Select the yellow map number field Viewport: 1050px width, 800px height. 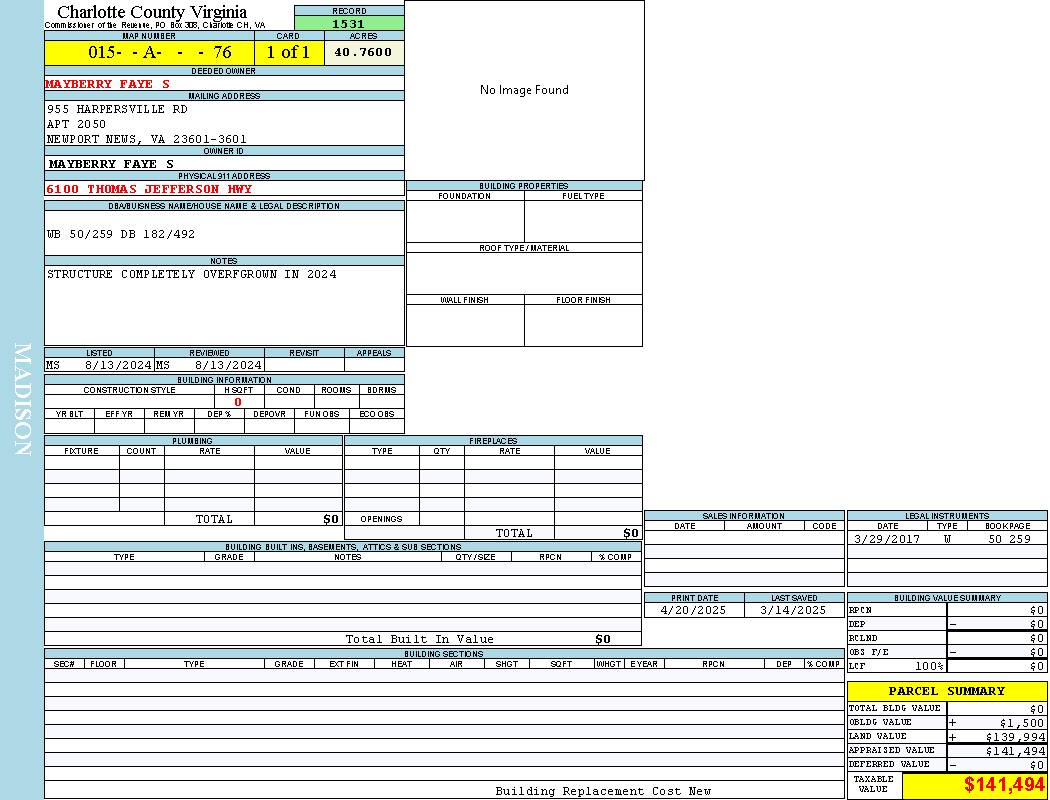[149, 52]
